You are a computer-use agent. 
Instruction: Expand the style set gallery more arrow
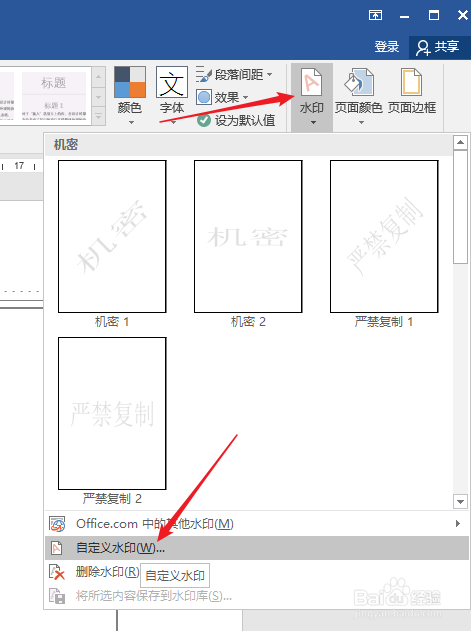point(99,117)
